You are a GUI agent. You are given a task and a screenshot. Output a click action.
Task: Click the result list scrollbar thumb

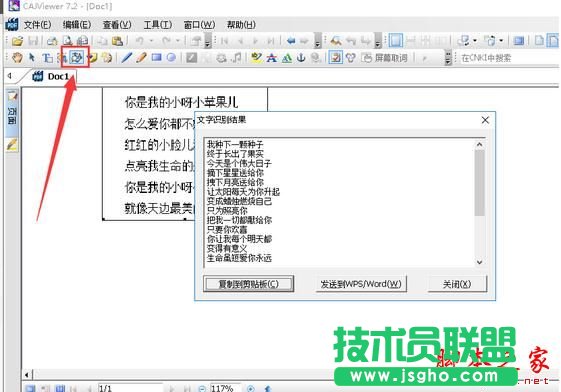[x=479, y=182]
